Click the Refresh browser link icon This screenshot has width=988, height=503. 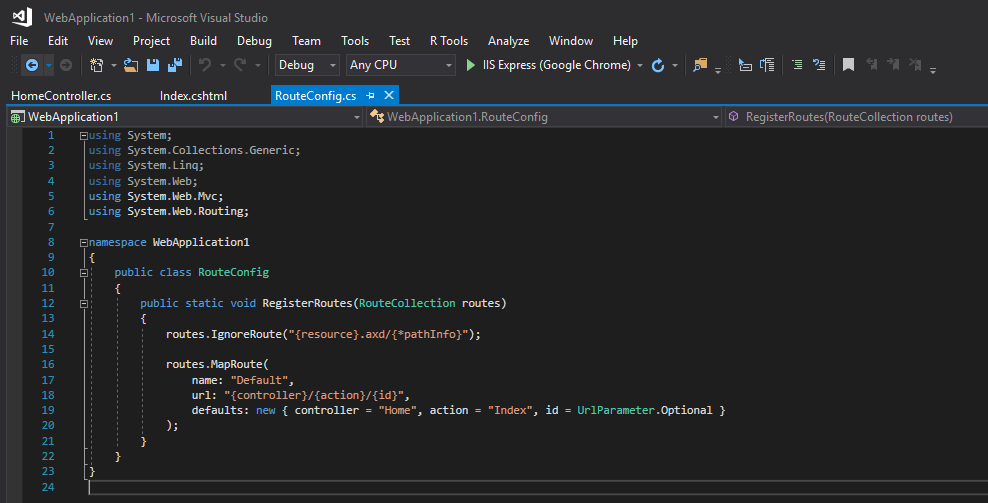(x=658, y=65)
